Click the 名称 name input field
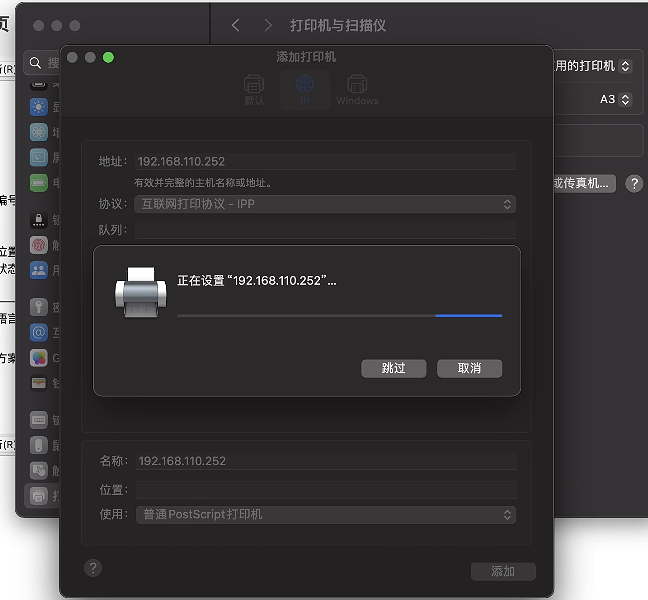 pos(326,461)
